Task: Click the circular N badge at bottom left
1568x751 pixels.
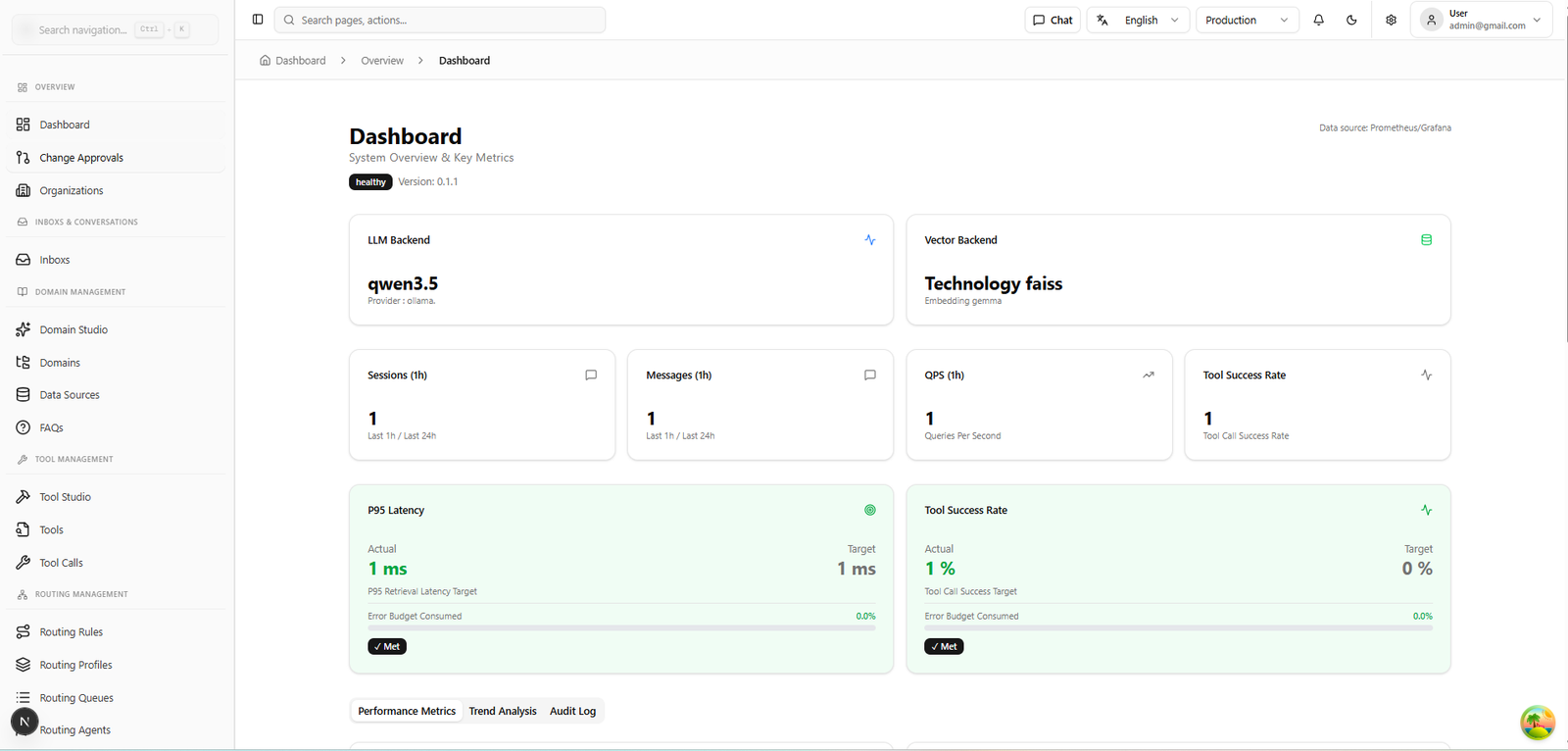Action: [24, 722]
